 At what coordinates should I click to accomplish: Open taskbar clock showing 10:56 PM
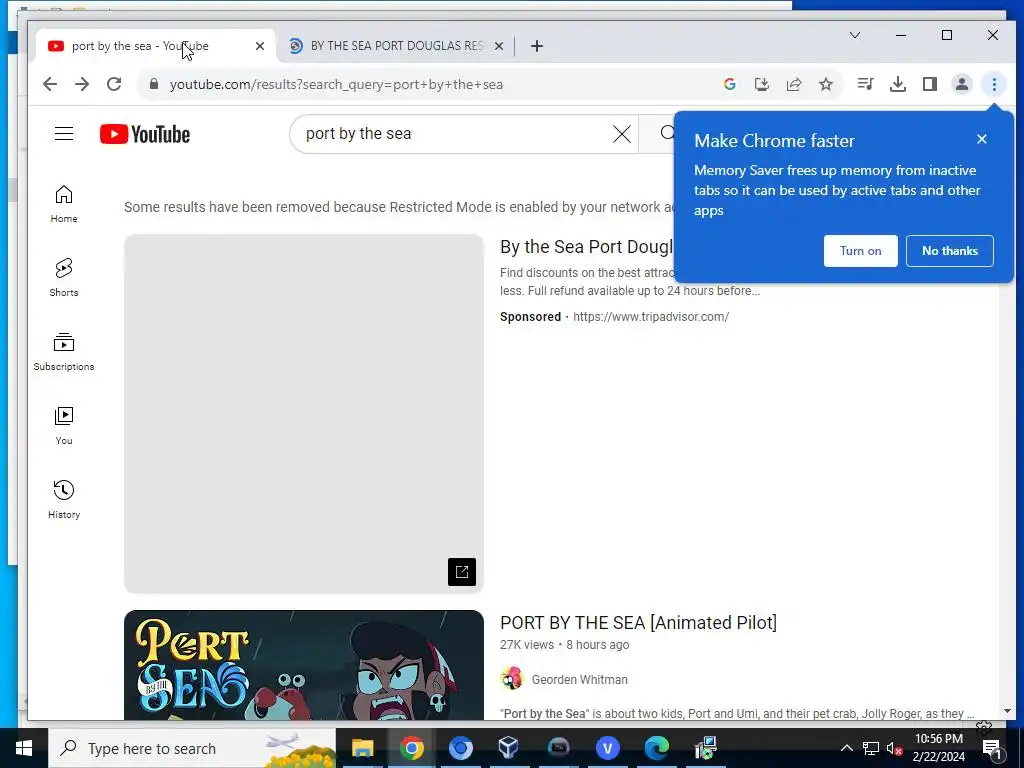tap(938, 748)
